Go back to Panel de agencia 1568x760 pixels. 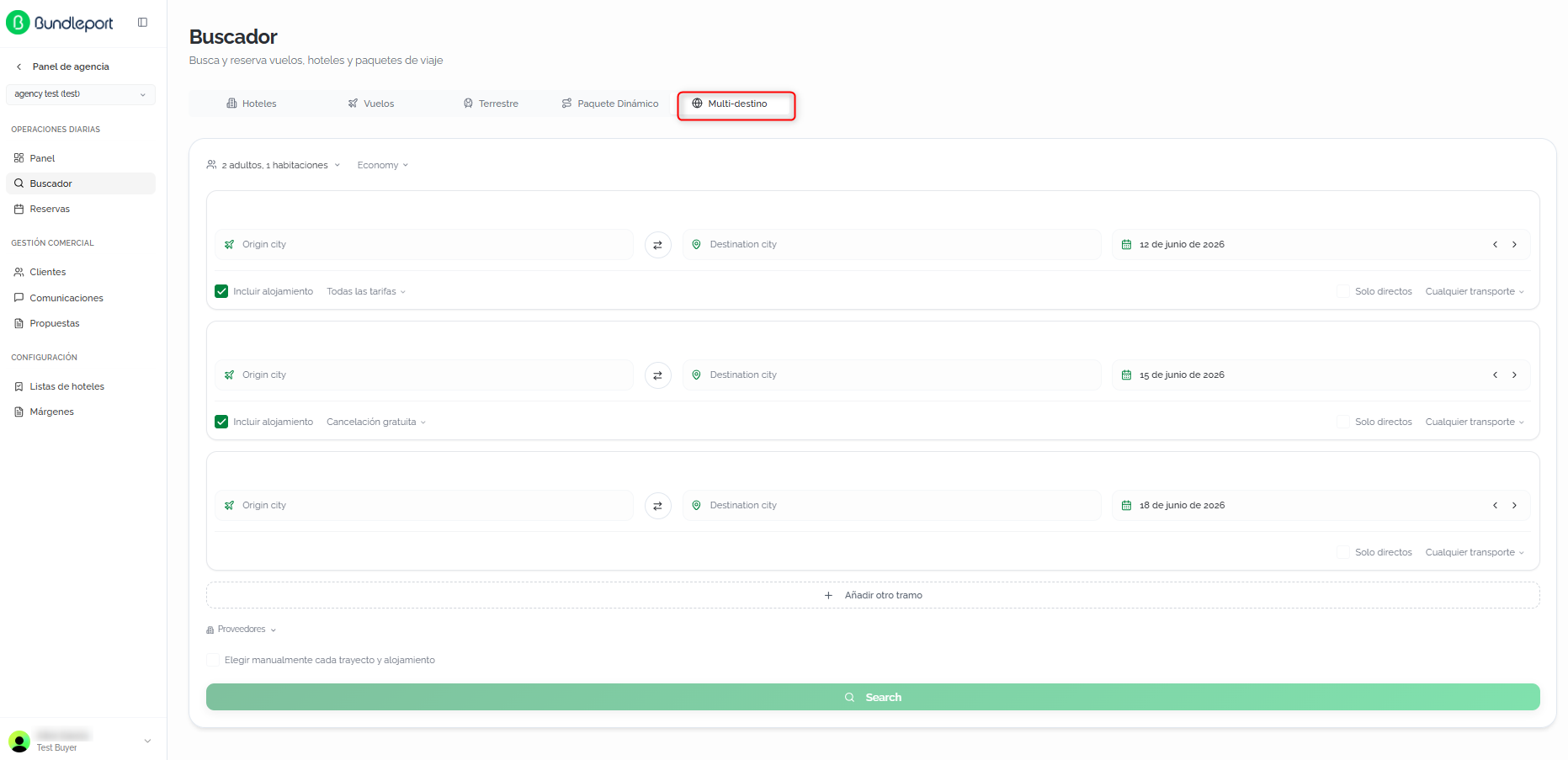(63, 66)
